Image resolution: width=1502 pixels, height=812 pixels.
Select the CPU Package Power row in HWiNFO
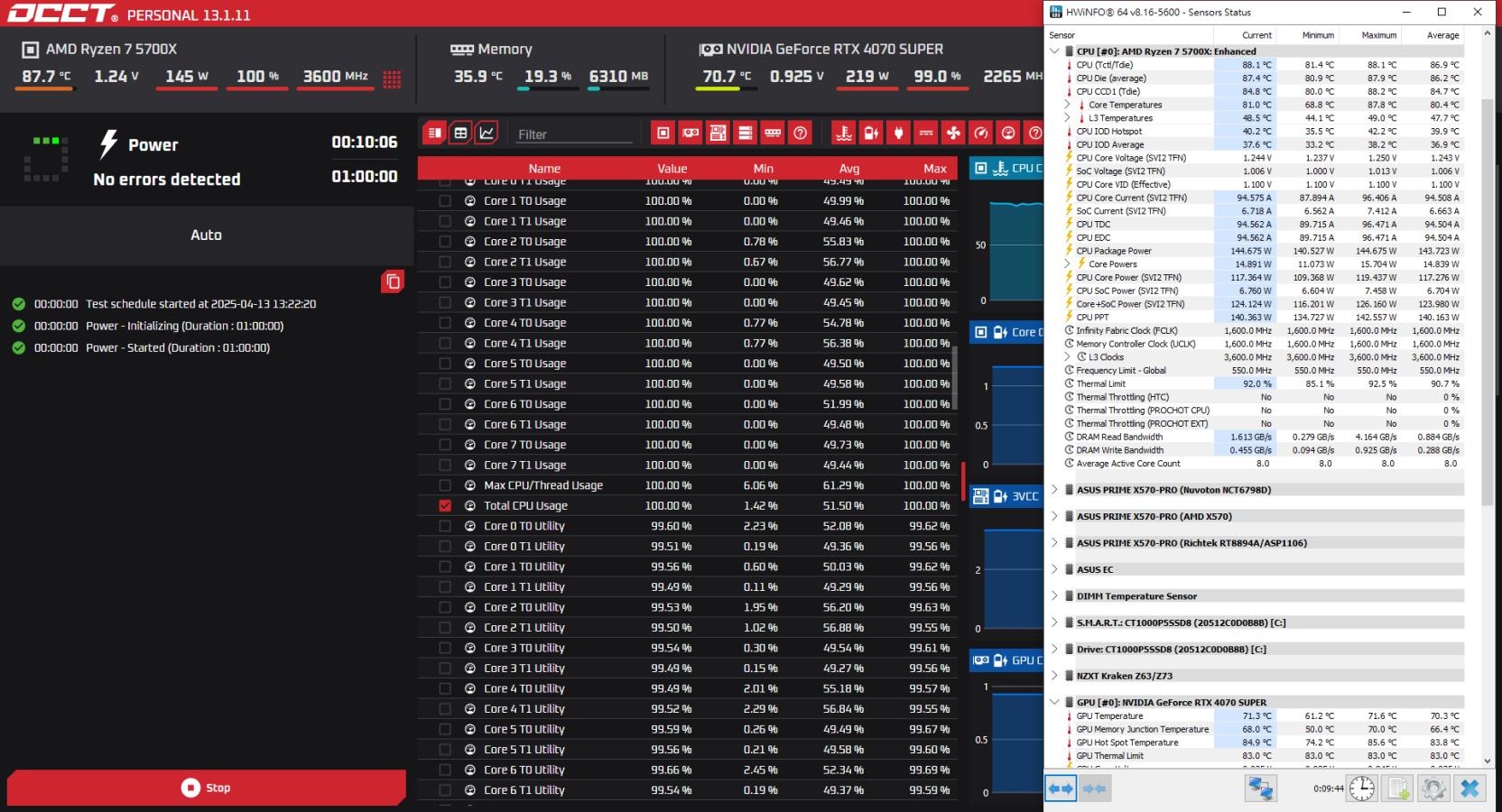tap(1264, 251)
